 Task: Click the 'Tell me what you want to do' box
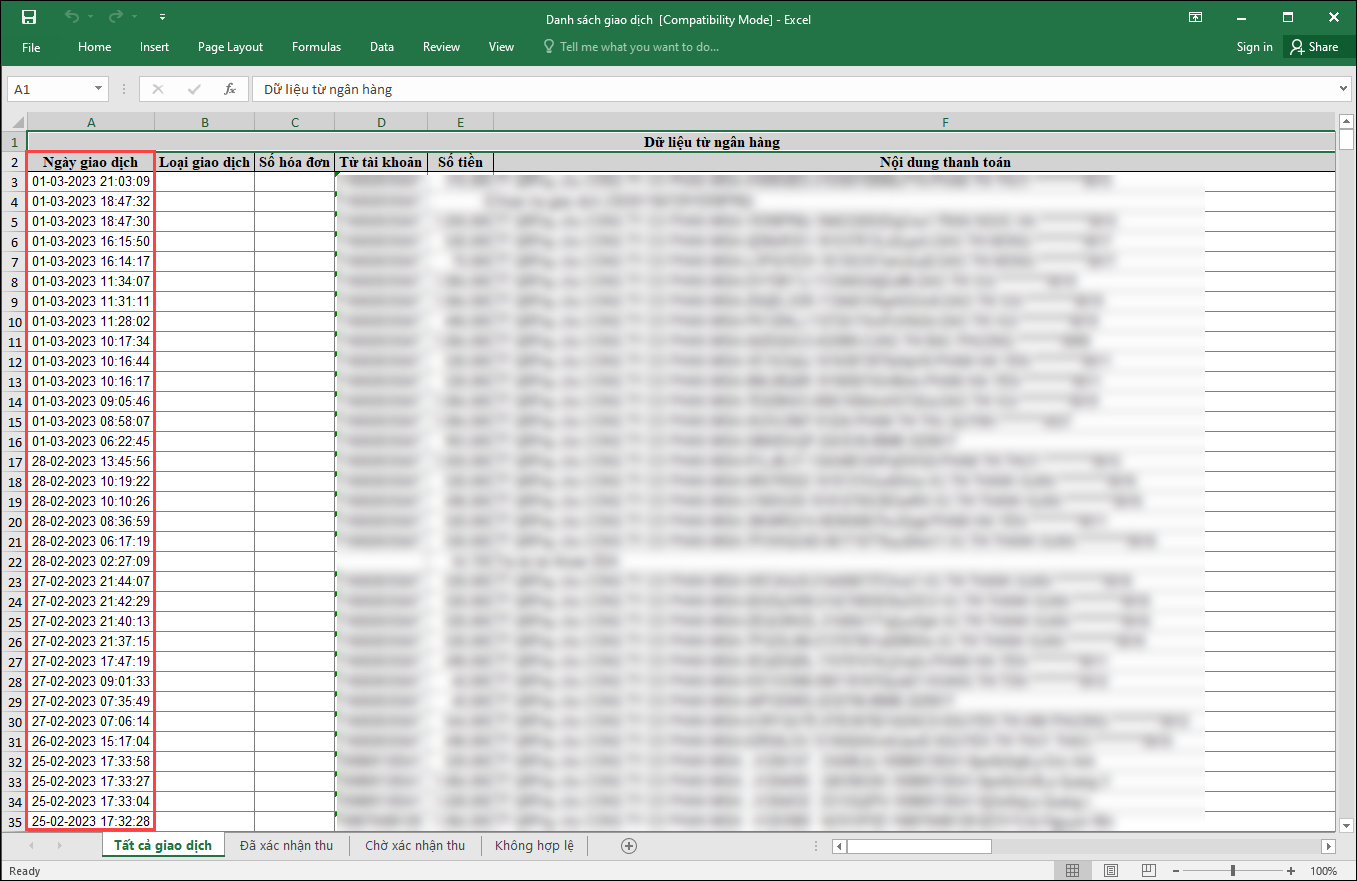[638, 47]
